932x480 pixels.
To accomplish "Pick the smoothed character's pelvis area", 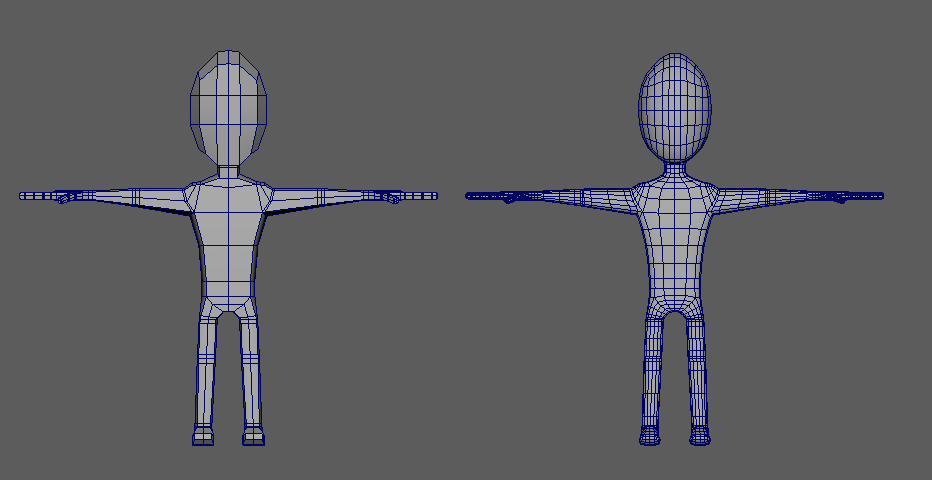I will coord(675,298).
